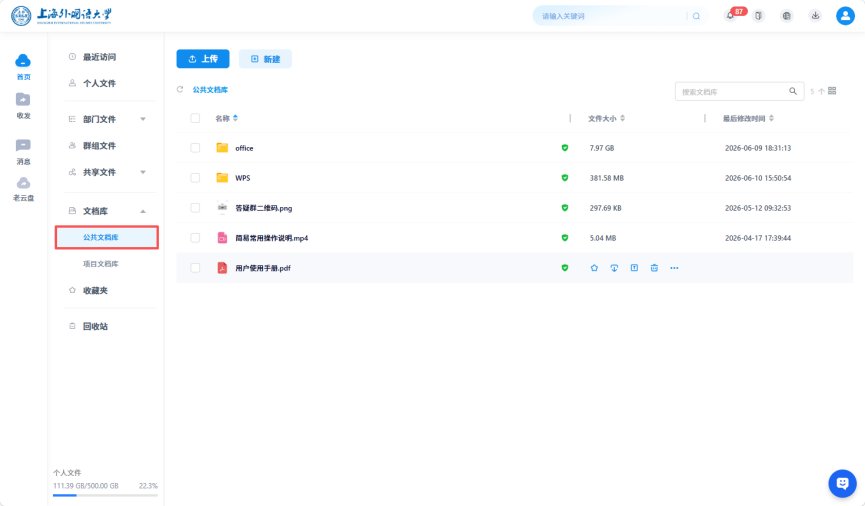865x506 pixels.
Task: Click the global keyword search magnifier
Action: tap(696, 16)
